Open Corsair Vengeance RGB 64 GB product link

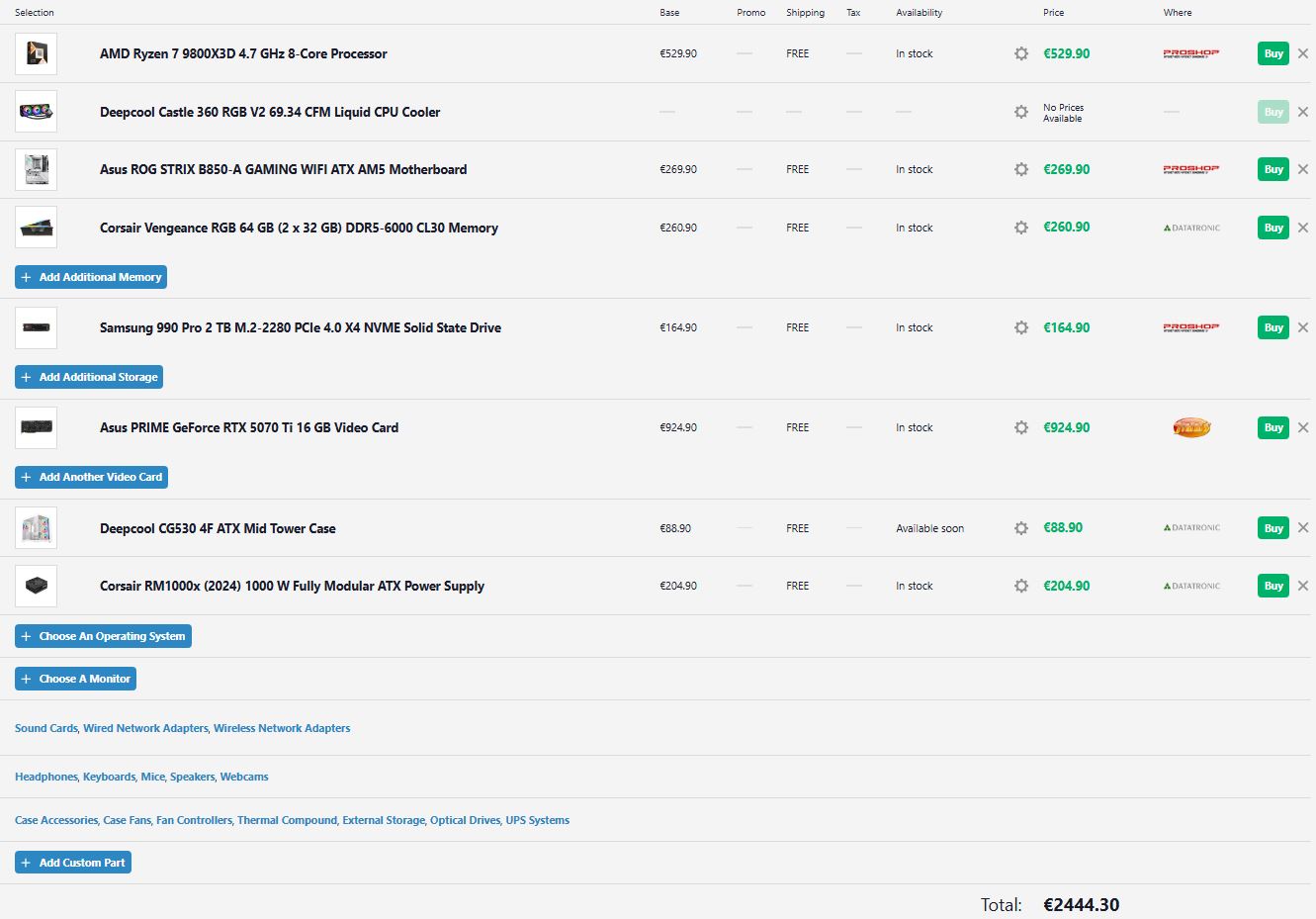click(299, 228)
